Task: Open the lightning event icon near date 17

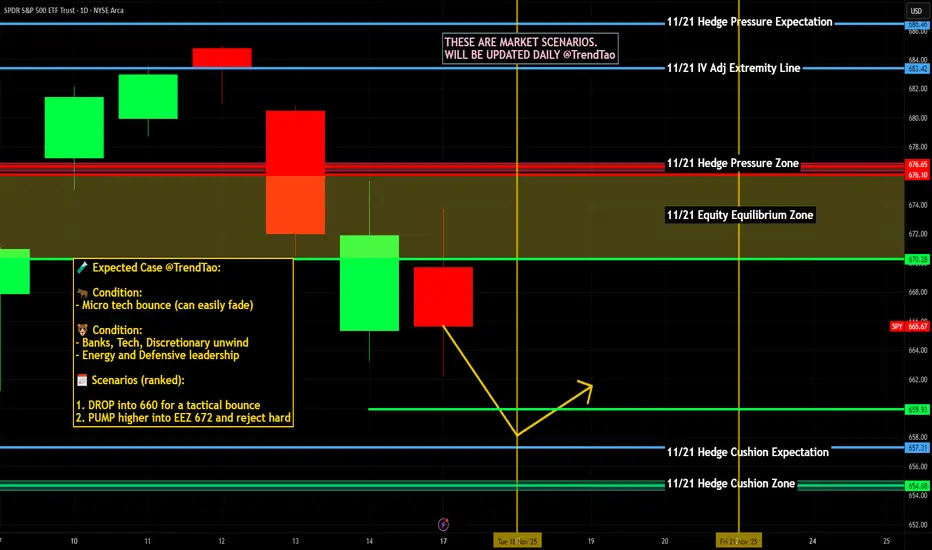Action: point(443,524)
